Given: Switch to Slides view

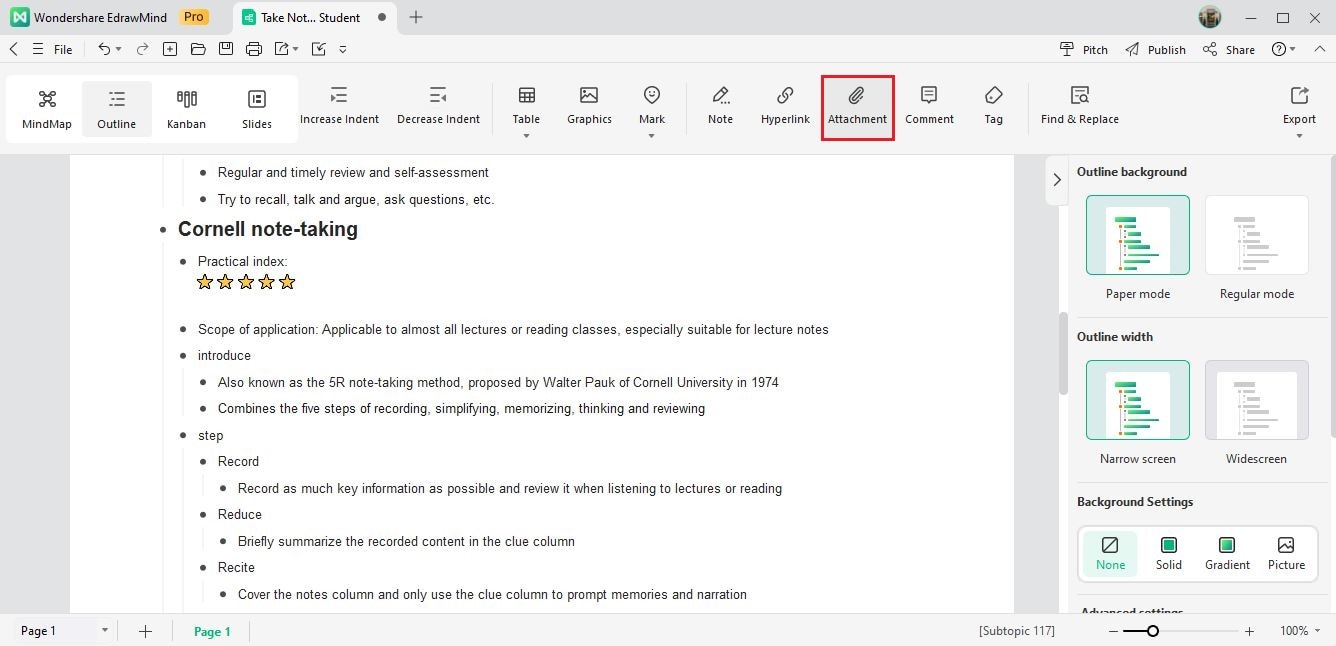Looking at the screenshot, I should pos(257,108).
